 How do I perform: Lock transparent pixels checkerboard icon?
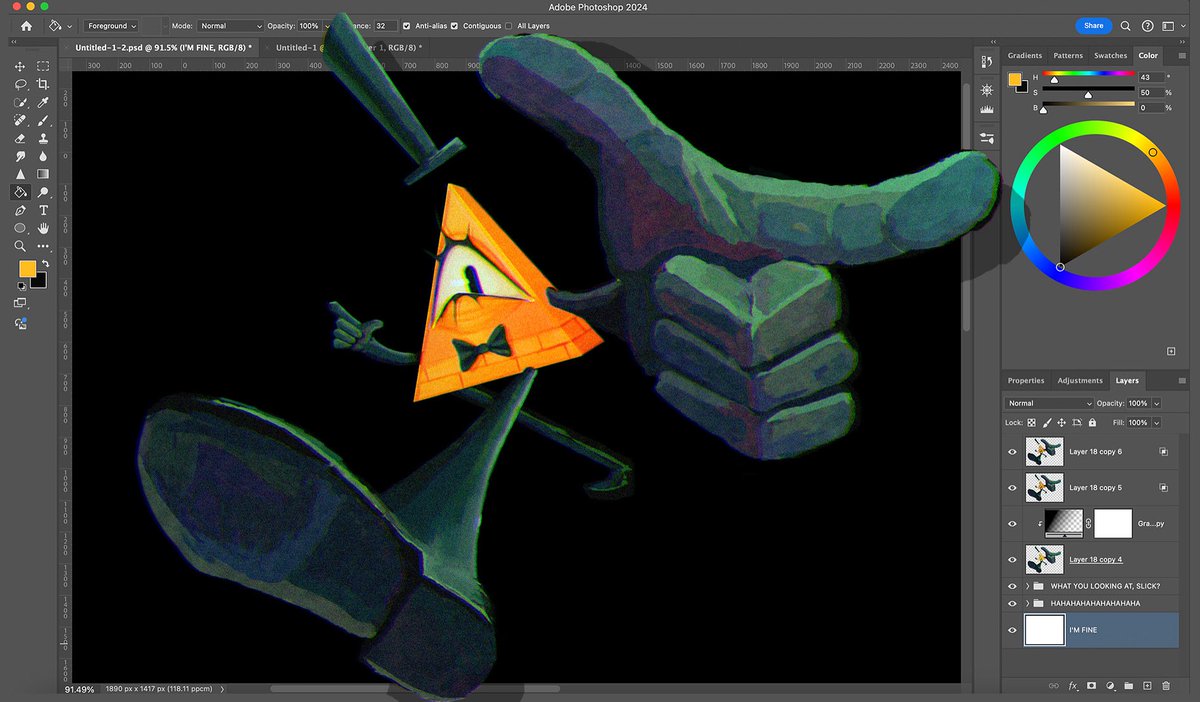1031,423
